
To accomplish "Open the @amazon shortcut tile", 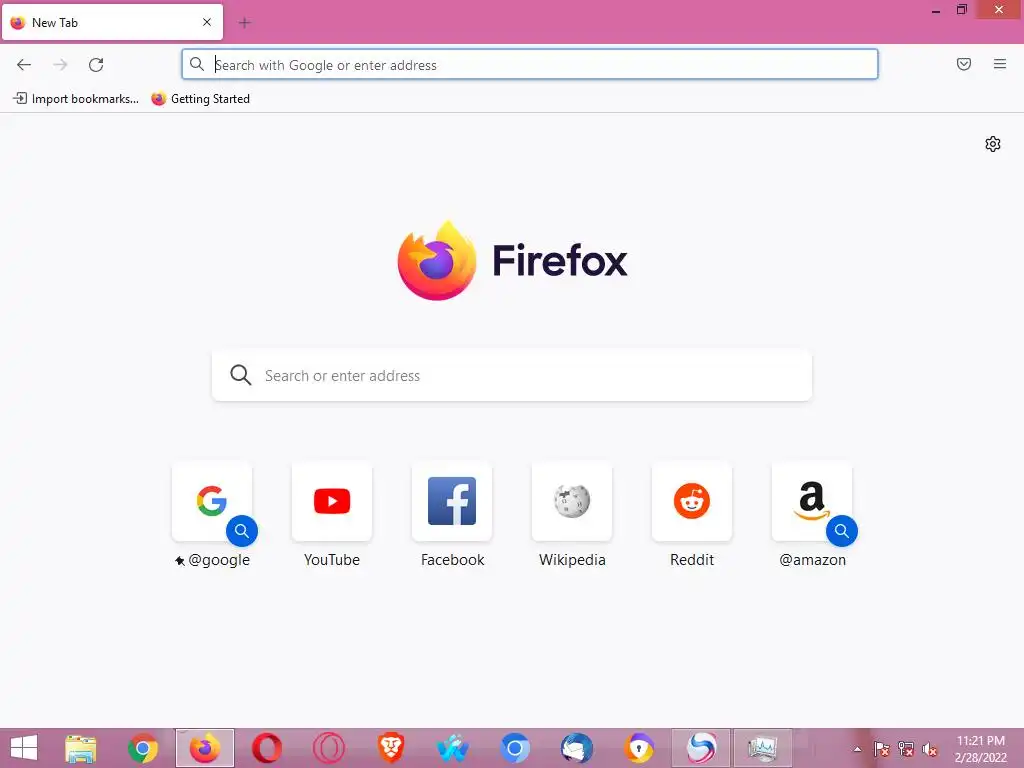I will point(812,502).
